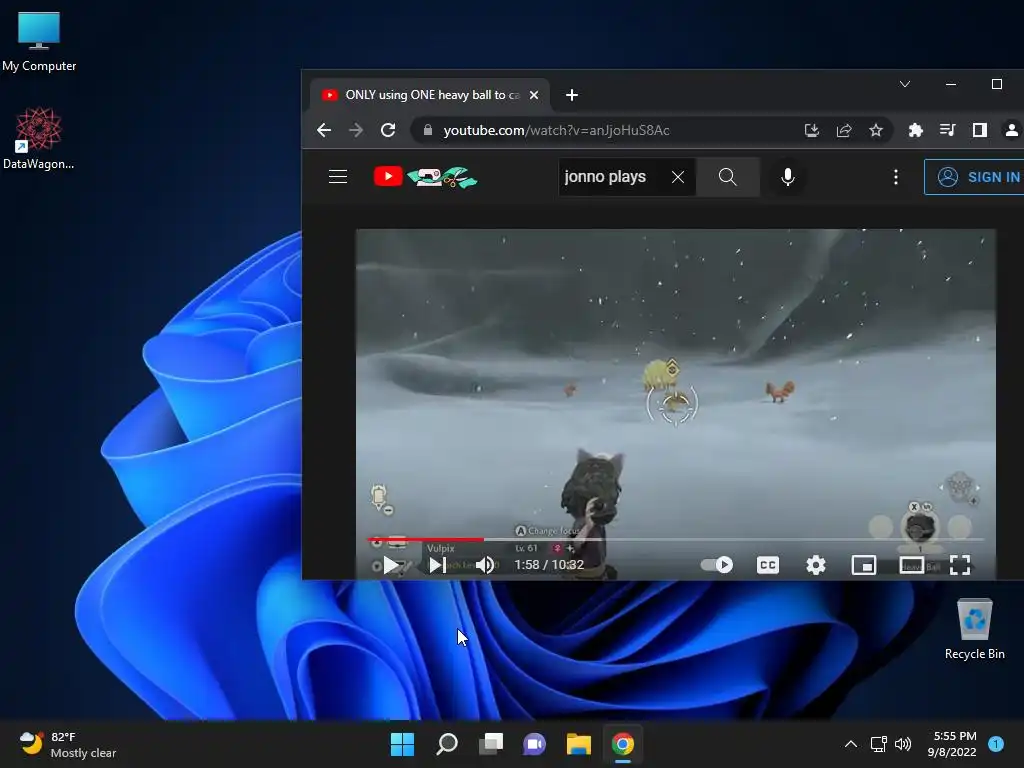Viewport: 1024px width, 768px height.
Task: Open weather widget 82°F Mostly clear
Action: [68, 744]
